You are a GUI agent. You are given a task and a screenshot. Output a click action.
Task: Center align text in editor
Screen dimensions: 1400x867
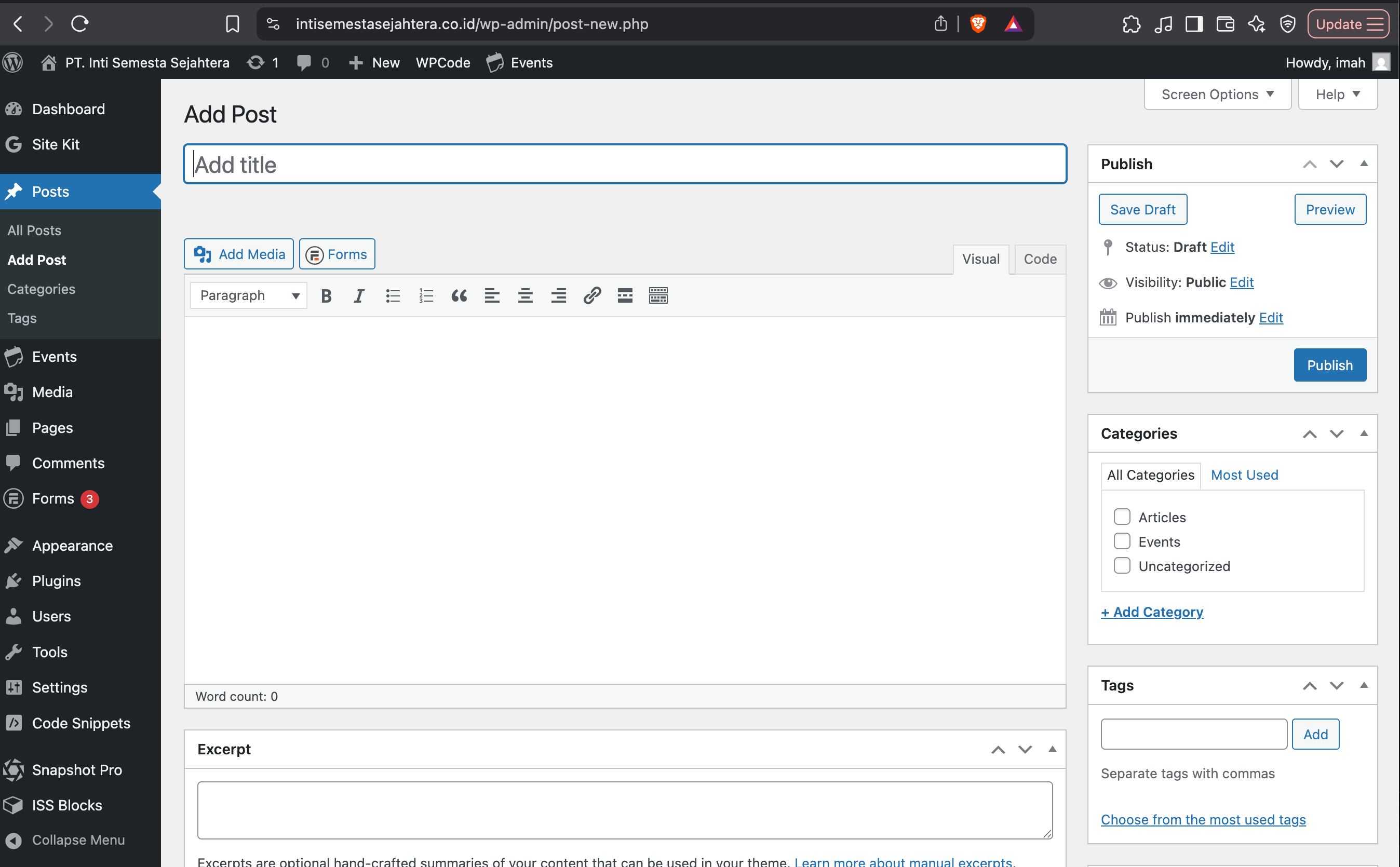tap(526, 296)
